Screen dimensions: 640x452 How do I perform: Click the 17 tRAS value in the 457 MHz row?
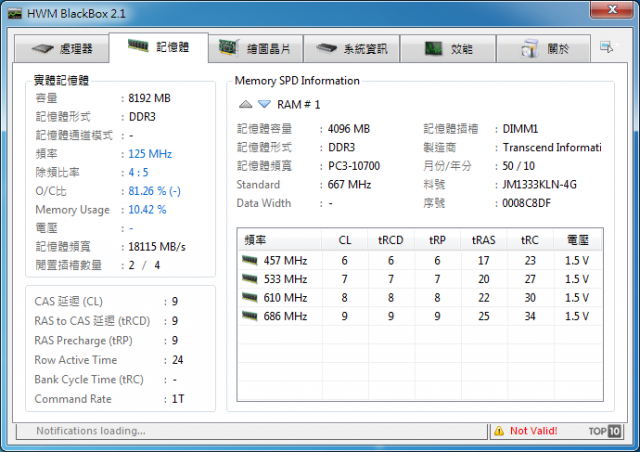pyautogui.click(x=484, y=260)
